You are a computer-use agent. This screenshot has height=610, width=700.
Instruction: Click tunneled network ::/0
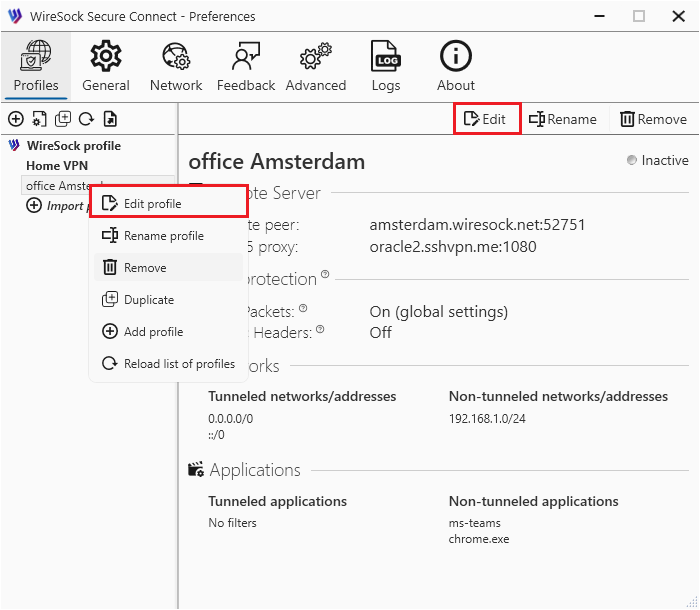point(216,435)
